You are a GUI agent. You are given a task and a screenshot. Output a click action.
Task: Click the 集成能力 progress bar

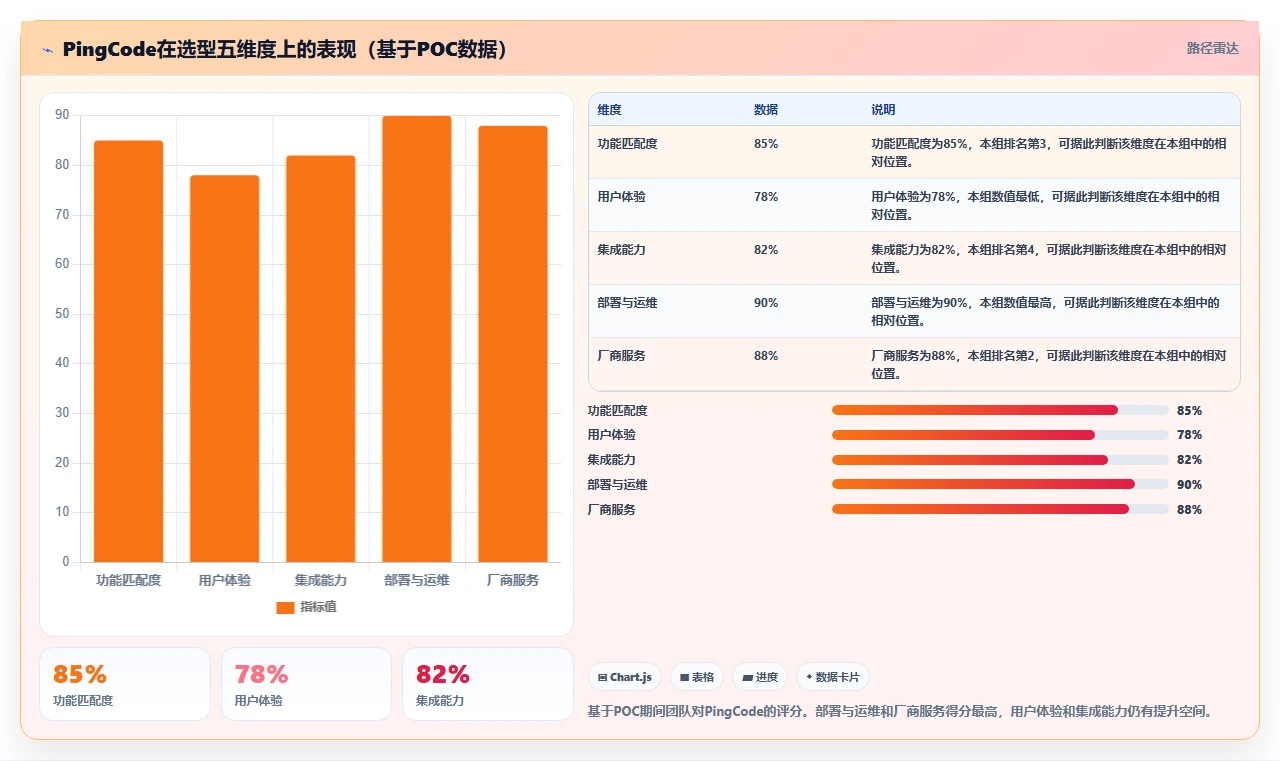point(1000,460)
